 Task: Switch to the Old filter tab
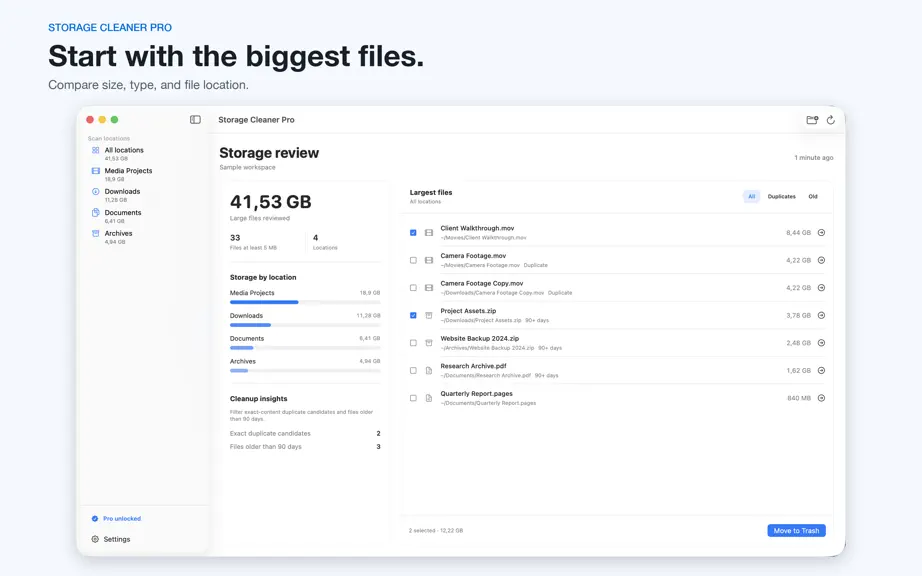tap(813, 196)
